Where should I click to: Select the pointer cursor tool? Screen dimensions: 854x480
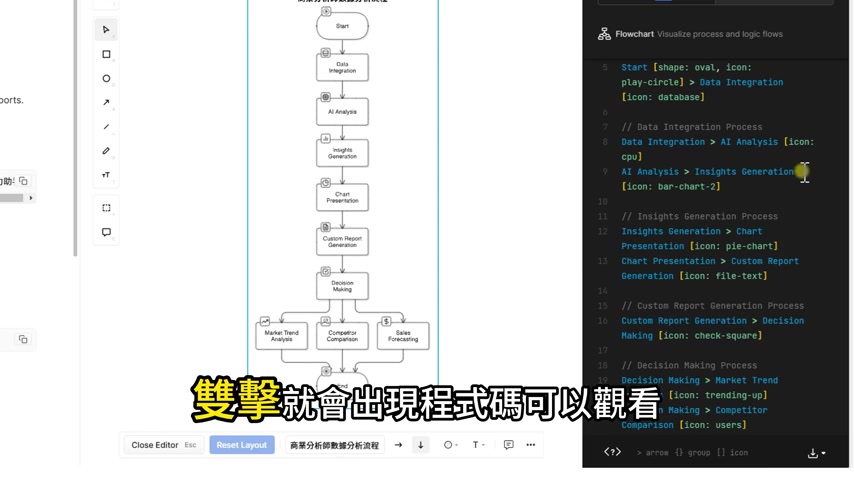pos(106,29)
